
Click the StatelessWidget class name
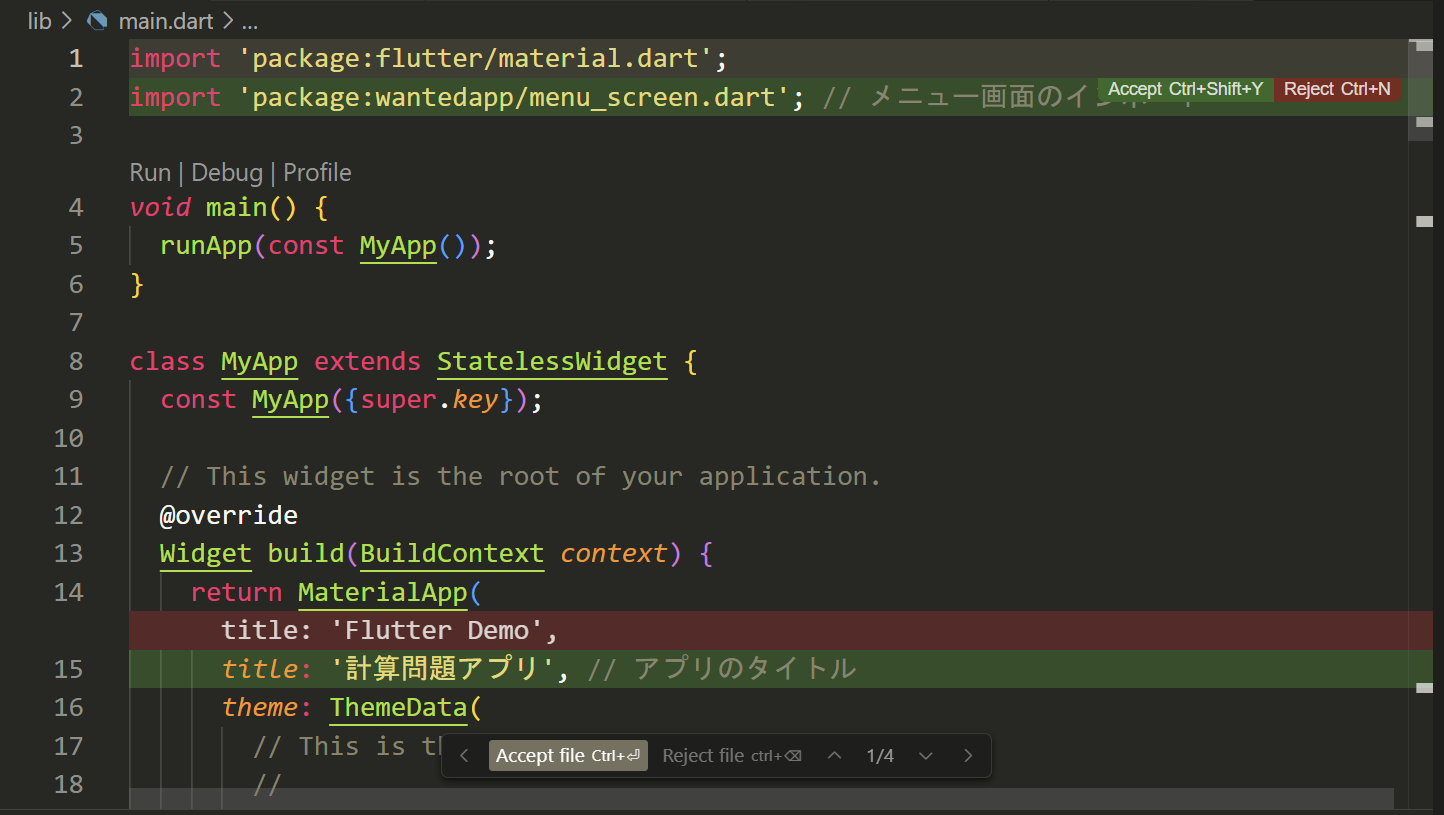(552, 361)
